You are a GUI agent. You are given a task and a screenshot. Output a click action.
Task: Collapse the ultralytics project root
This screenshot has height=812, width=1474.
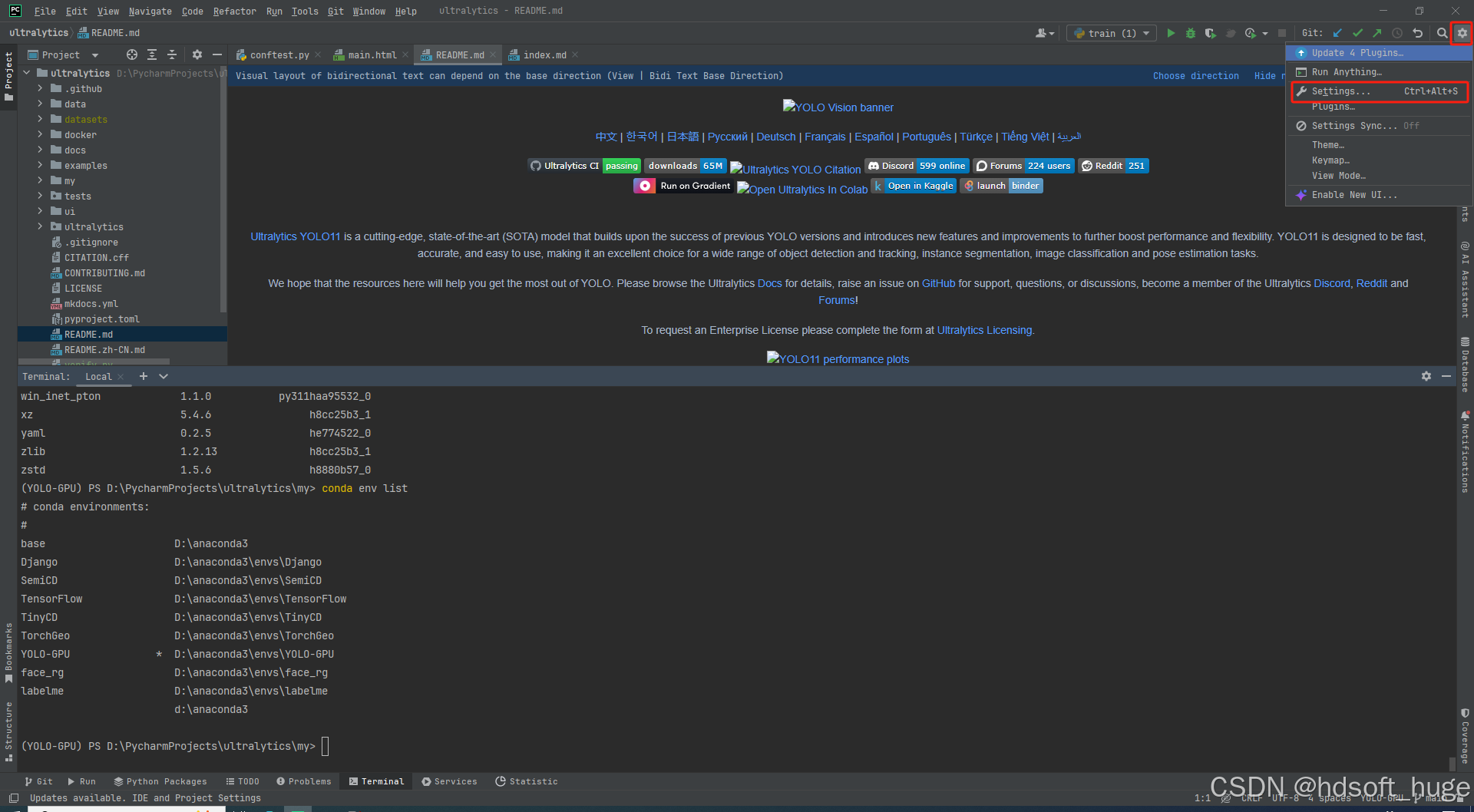[26, 73]
